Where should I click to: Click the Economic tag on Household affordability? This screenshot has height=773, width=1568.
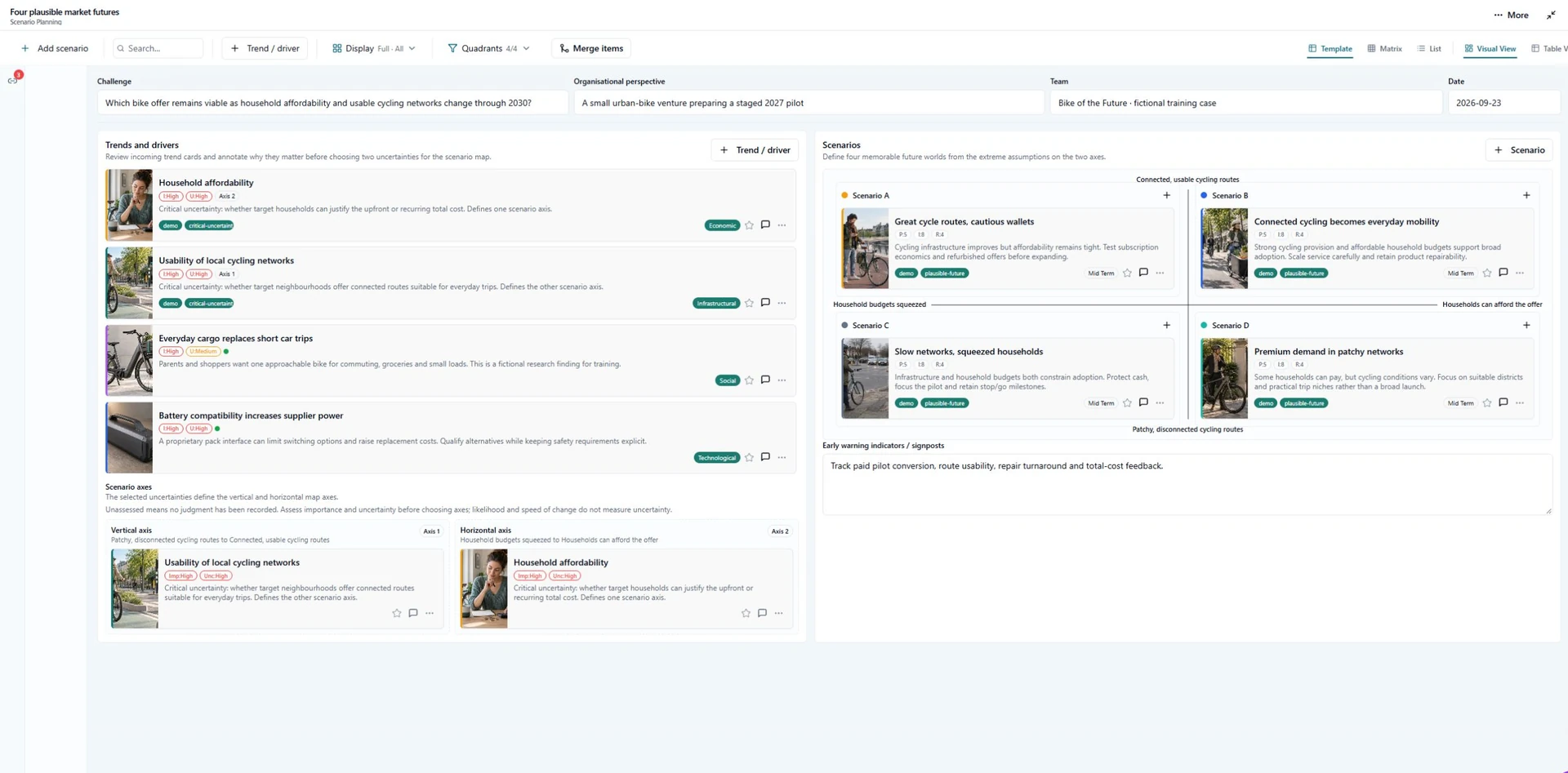coord(722,225)
